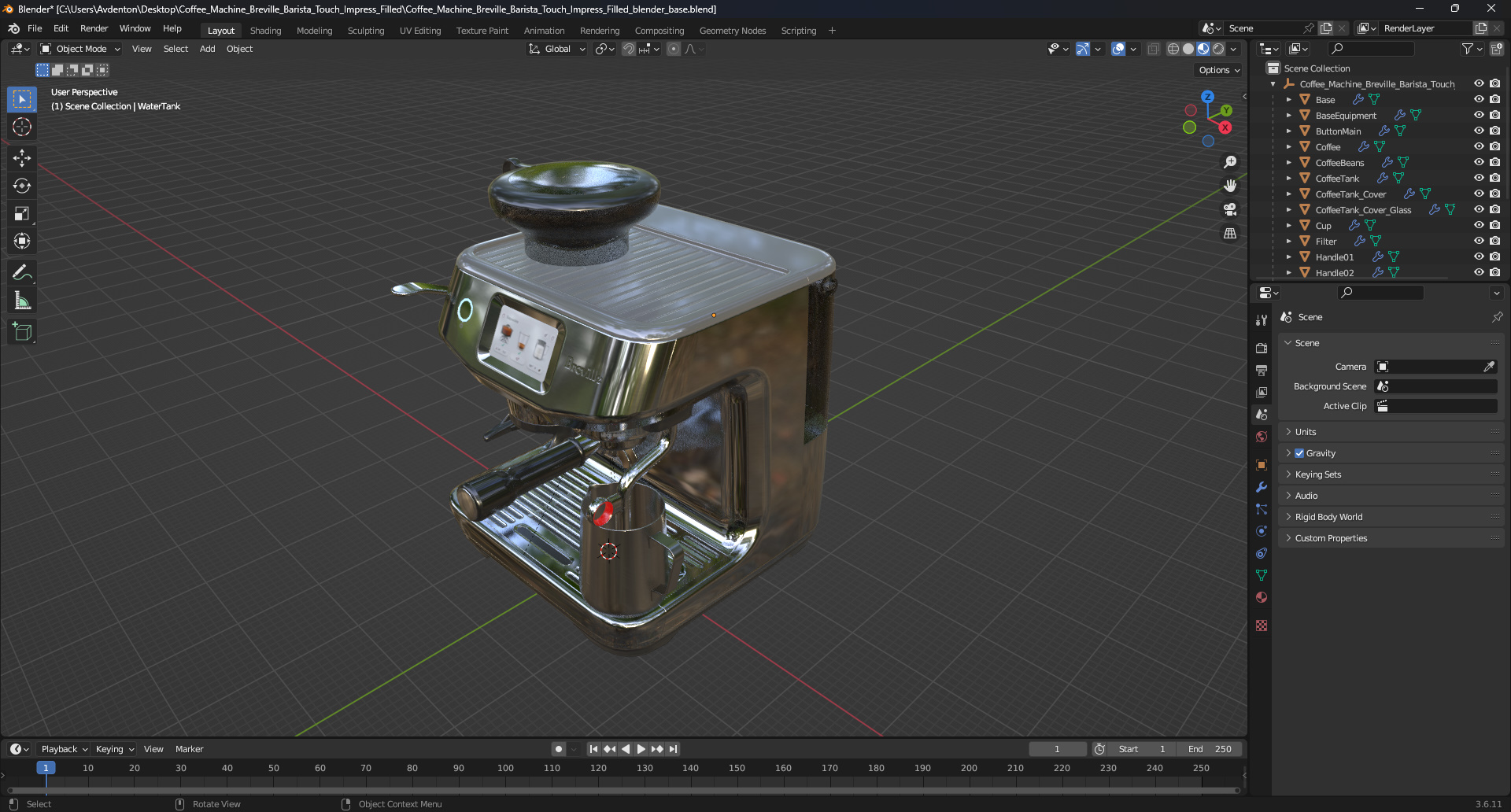
Task: Open the Render menu
Action: click(x=94, y=28)
